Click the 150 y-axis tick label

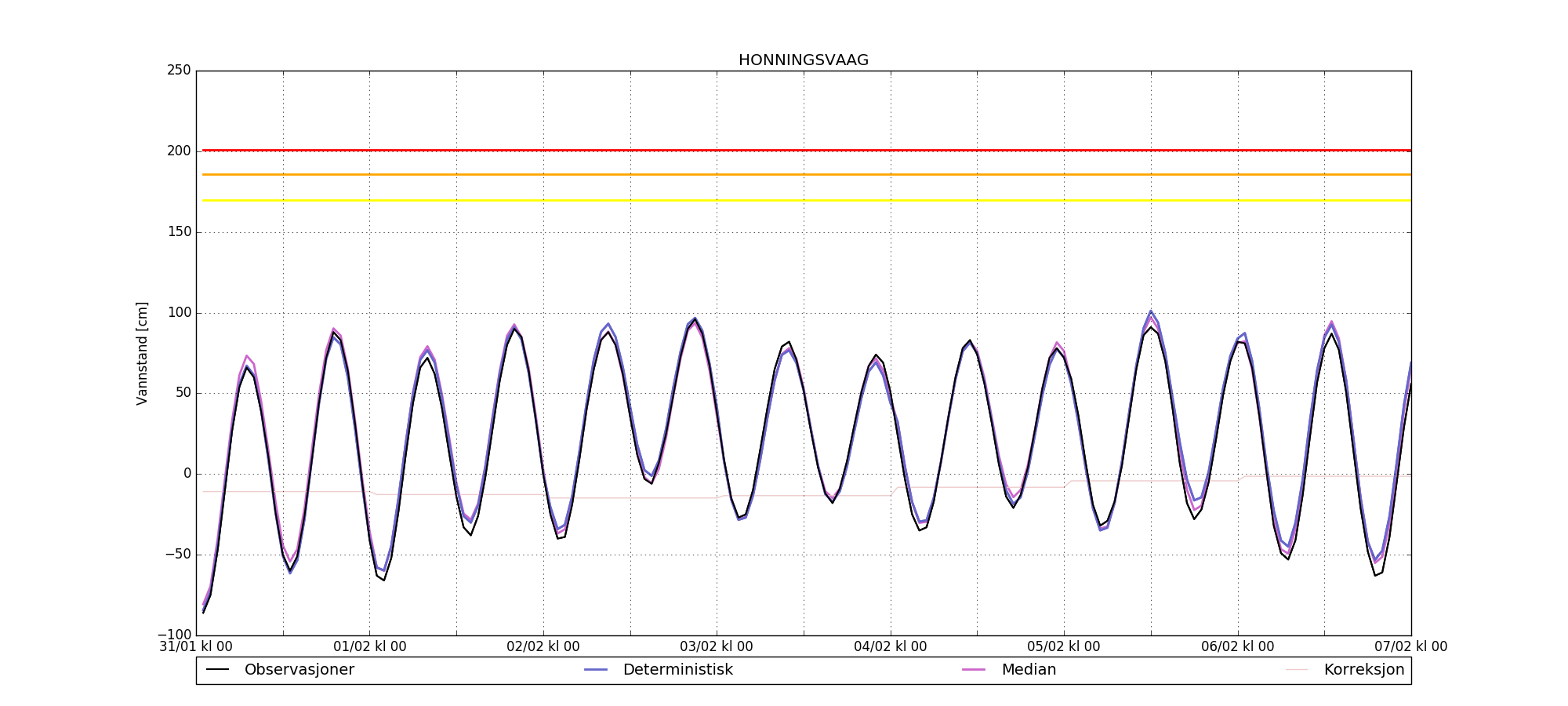[x=179, y=232]
